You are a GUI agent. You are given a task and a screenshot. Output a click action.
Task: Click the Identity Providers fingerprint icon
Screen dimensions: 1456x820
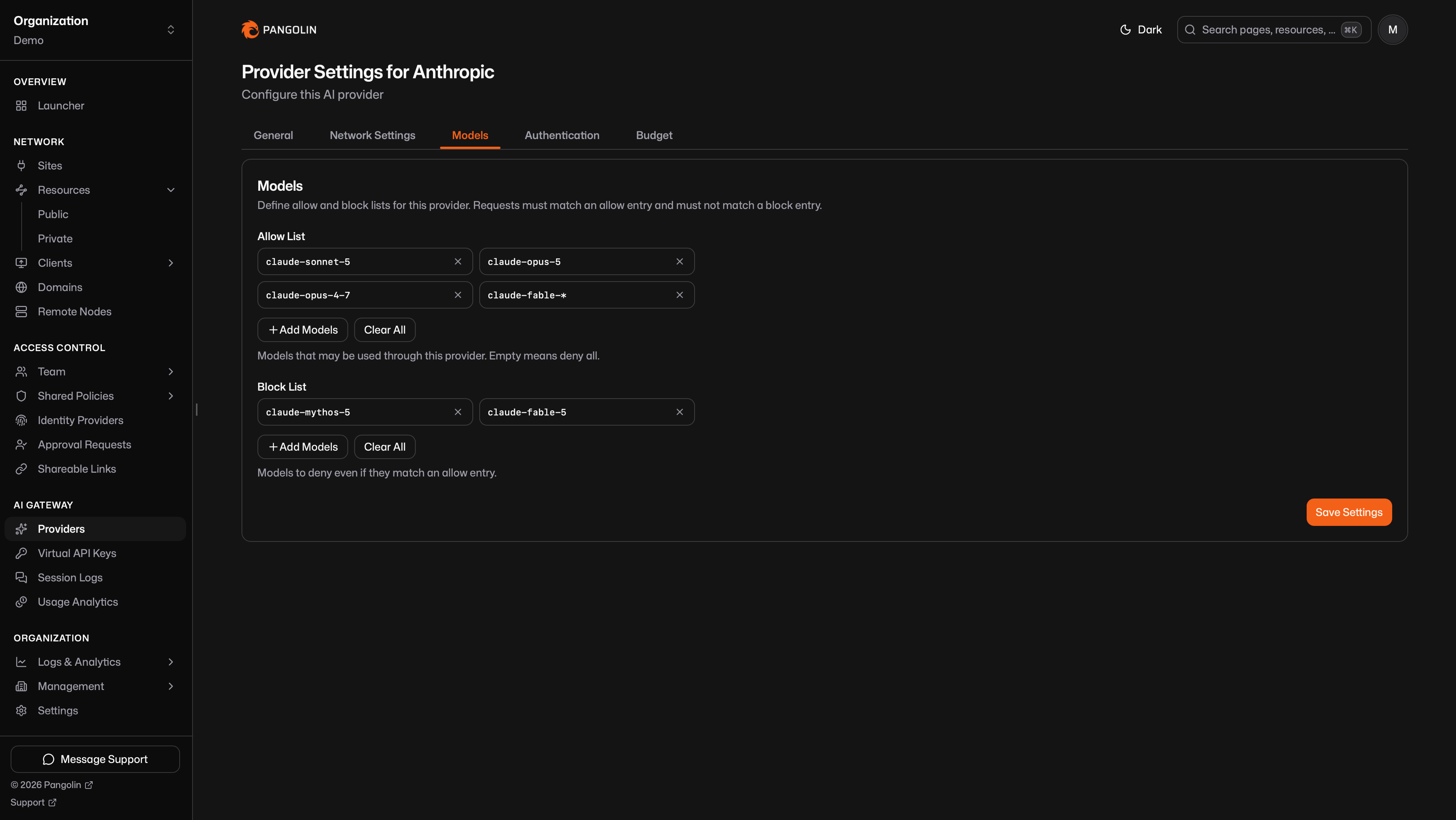(22, 420)
